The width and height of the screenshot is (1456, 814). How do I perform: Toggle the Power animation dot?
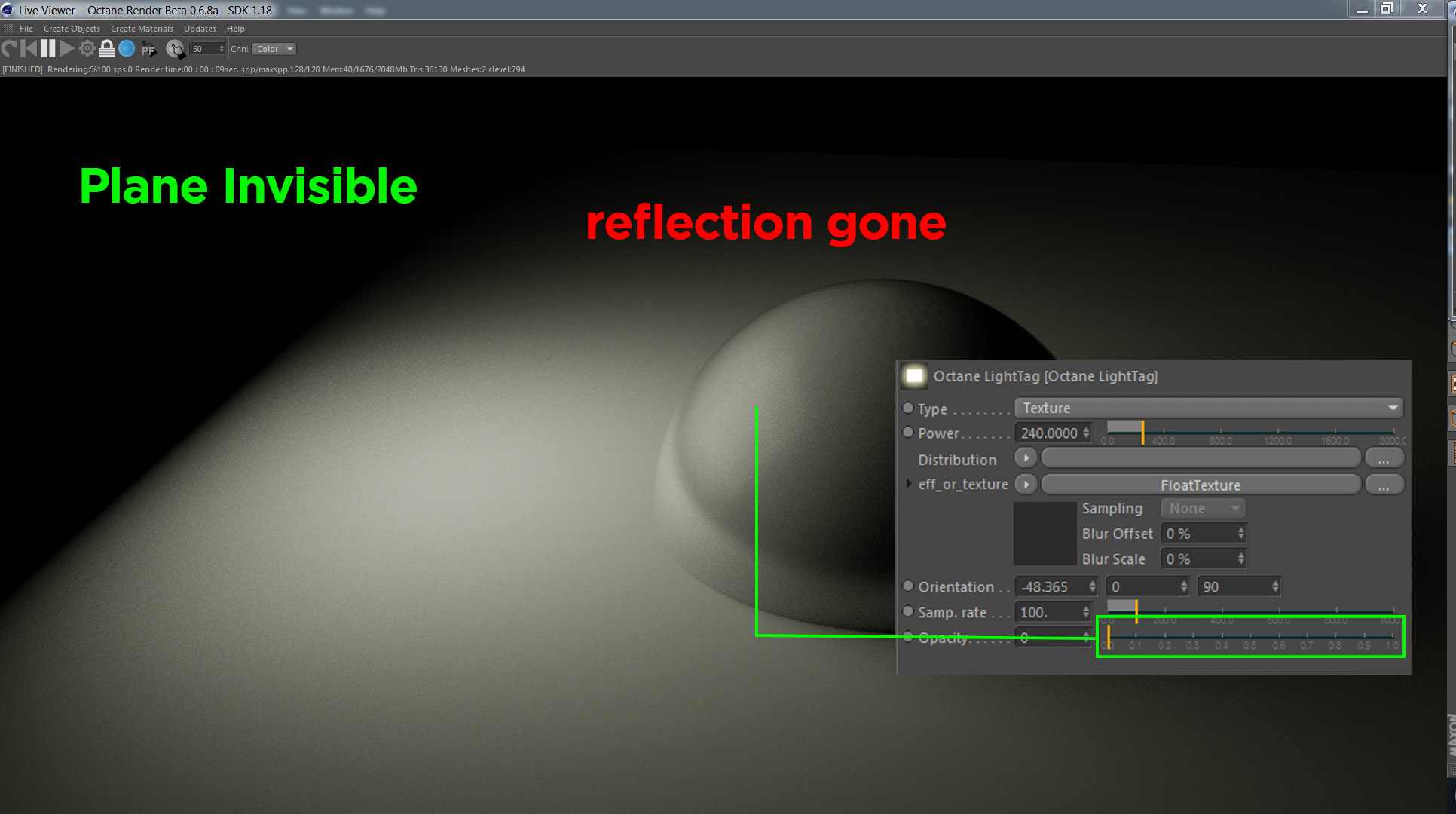pos(908,433)
